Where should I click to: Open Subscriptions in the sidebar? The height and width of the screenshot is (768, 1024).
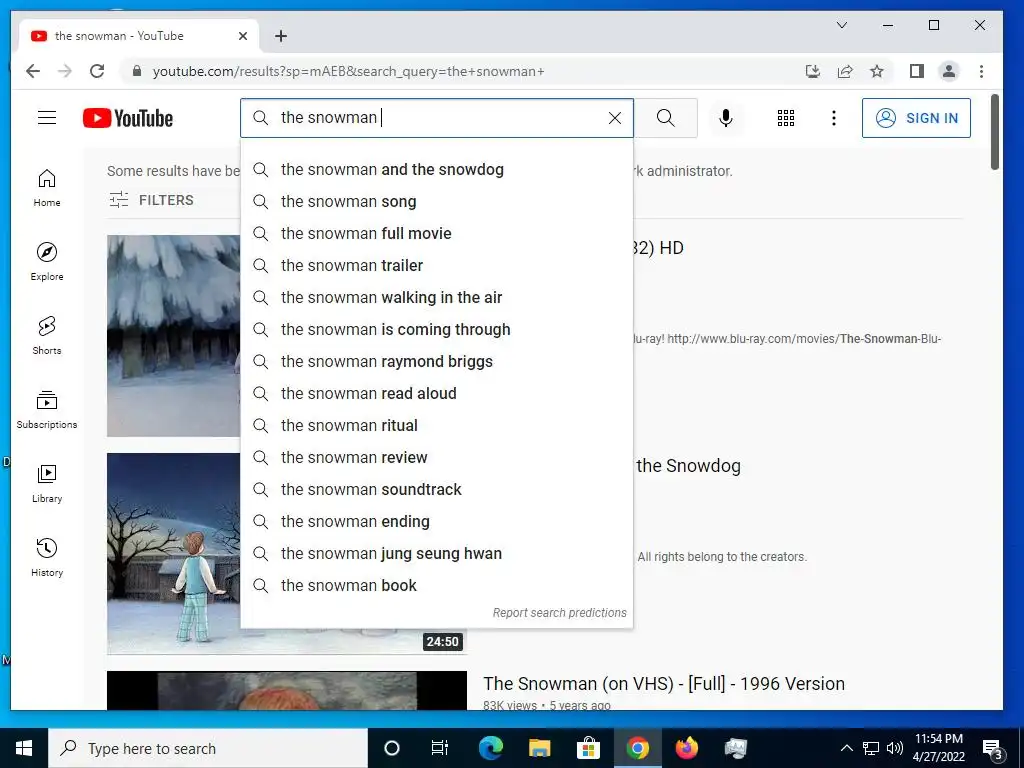[47, 409]
